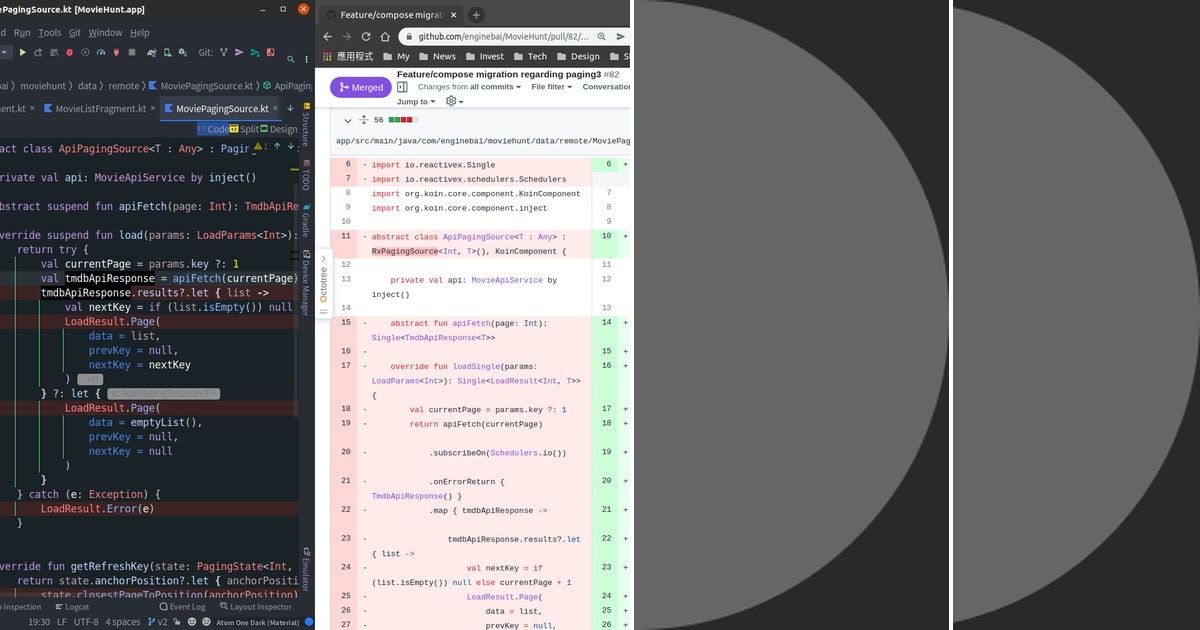Open the SDK Manager icon
Image resolution: width=1200 pixels, height=630 pixels.
click(181, 52)
